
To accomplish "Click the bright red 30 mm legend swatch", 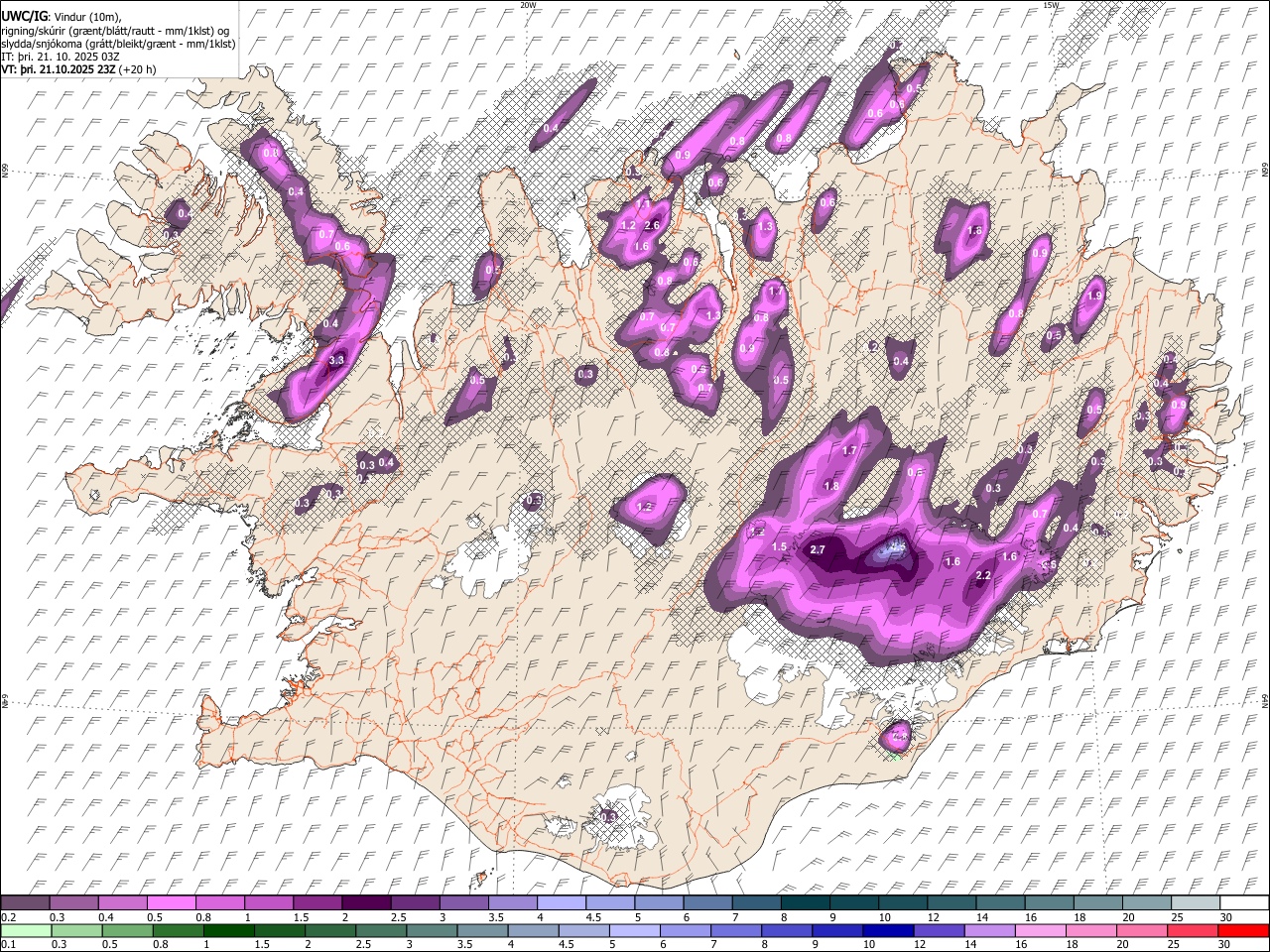I will click(x=1243, y=930).
